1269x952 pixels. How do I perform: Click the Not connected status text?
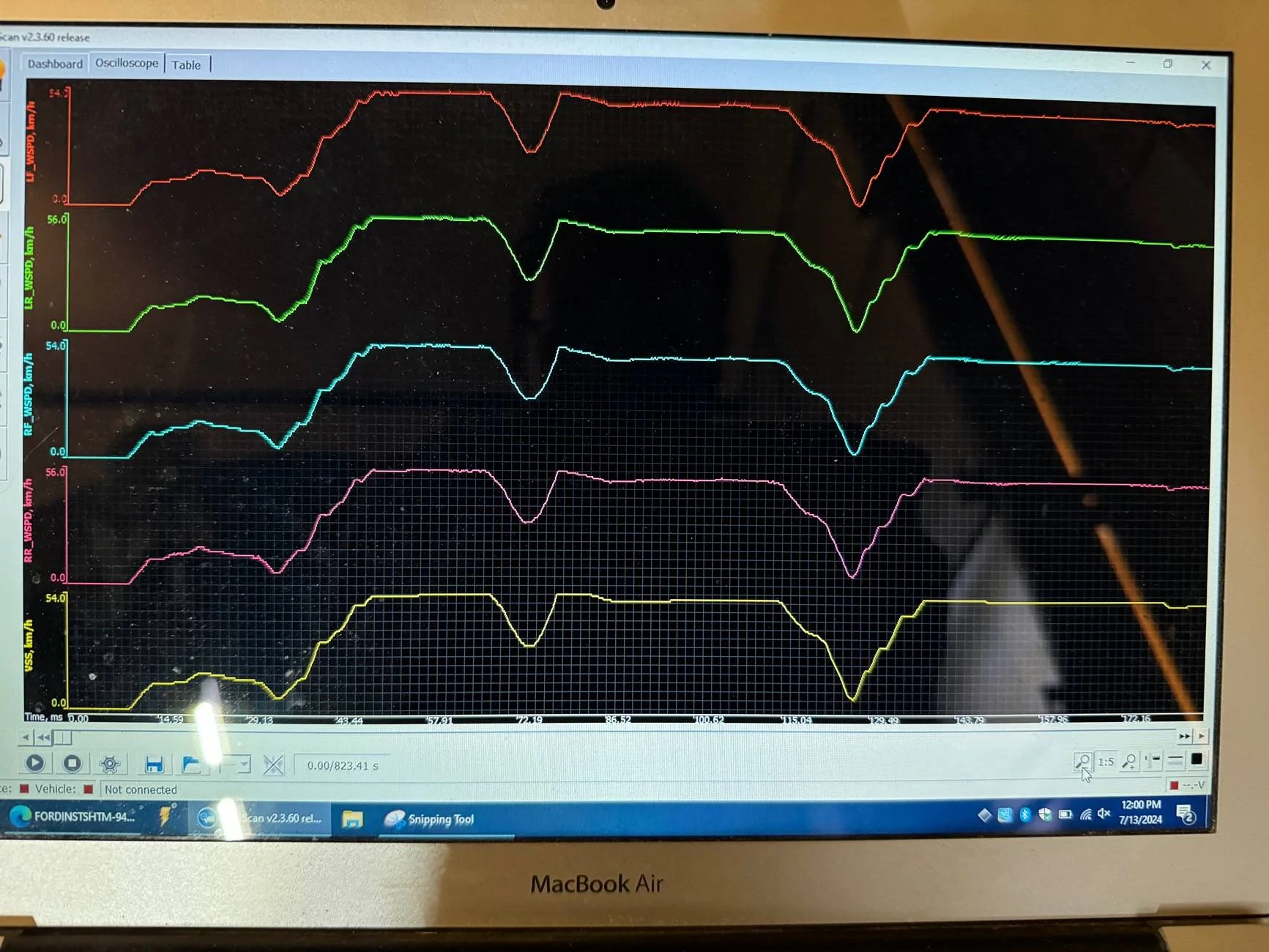pyautogui.click(x=141, y=789)
